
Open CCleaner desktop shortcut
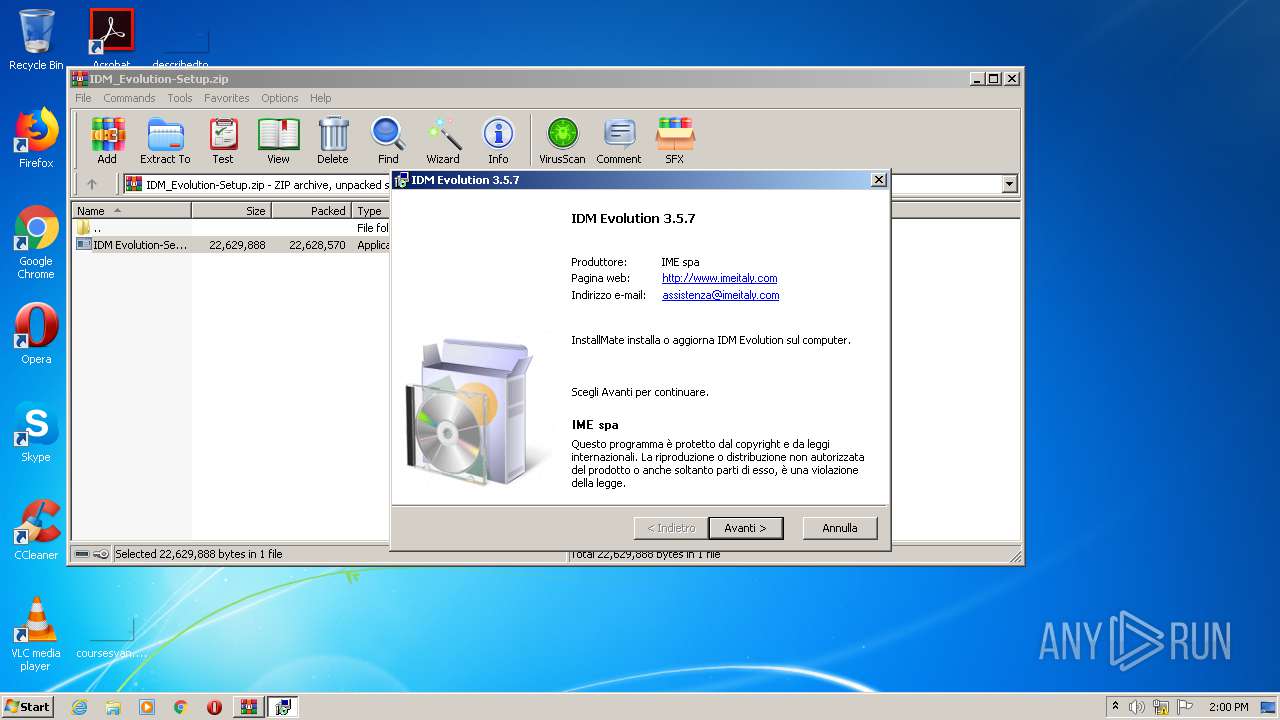pyautogui.click(x=36, y=530)
